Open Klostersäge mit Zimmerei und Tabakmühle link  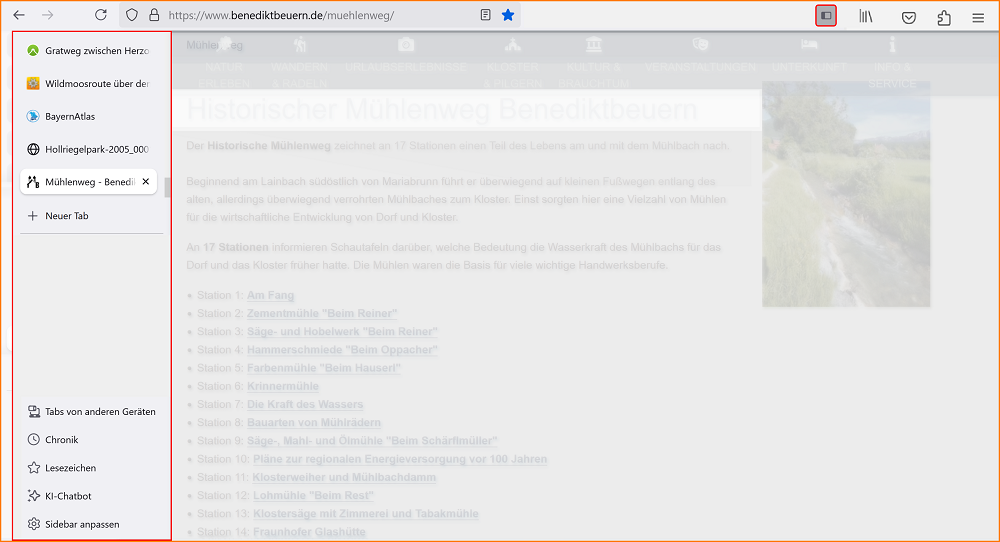pos(366,513)
